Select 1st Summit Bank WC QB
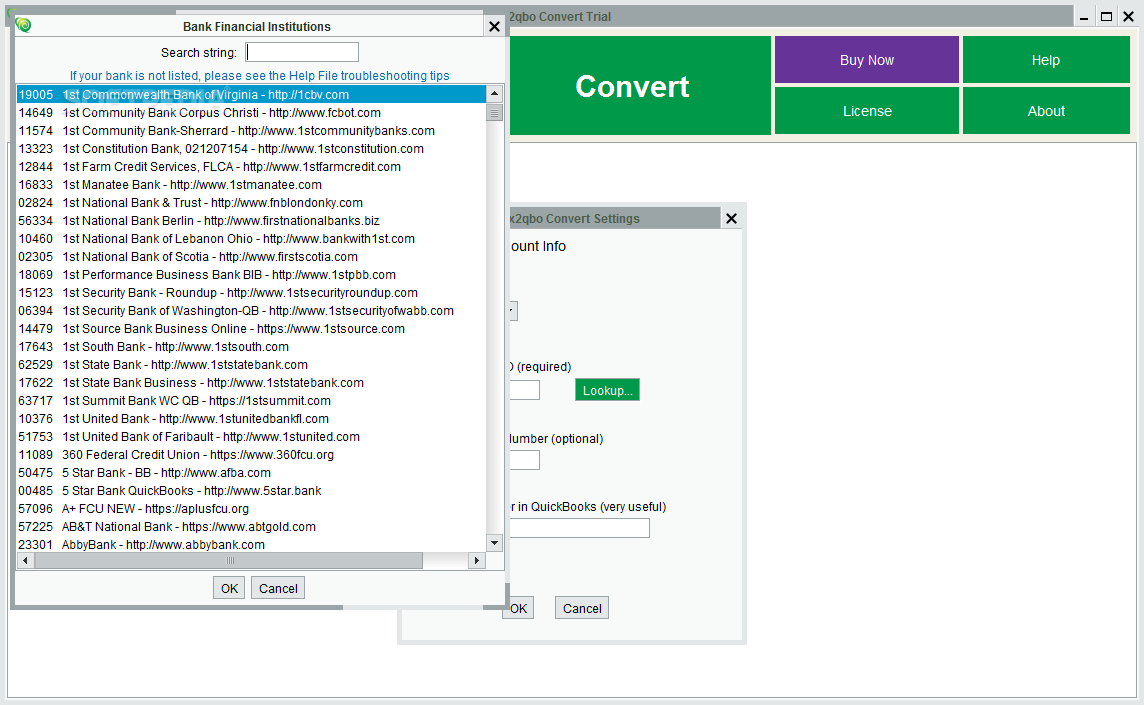 (x=251, y=401)
